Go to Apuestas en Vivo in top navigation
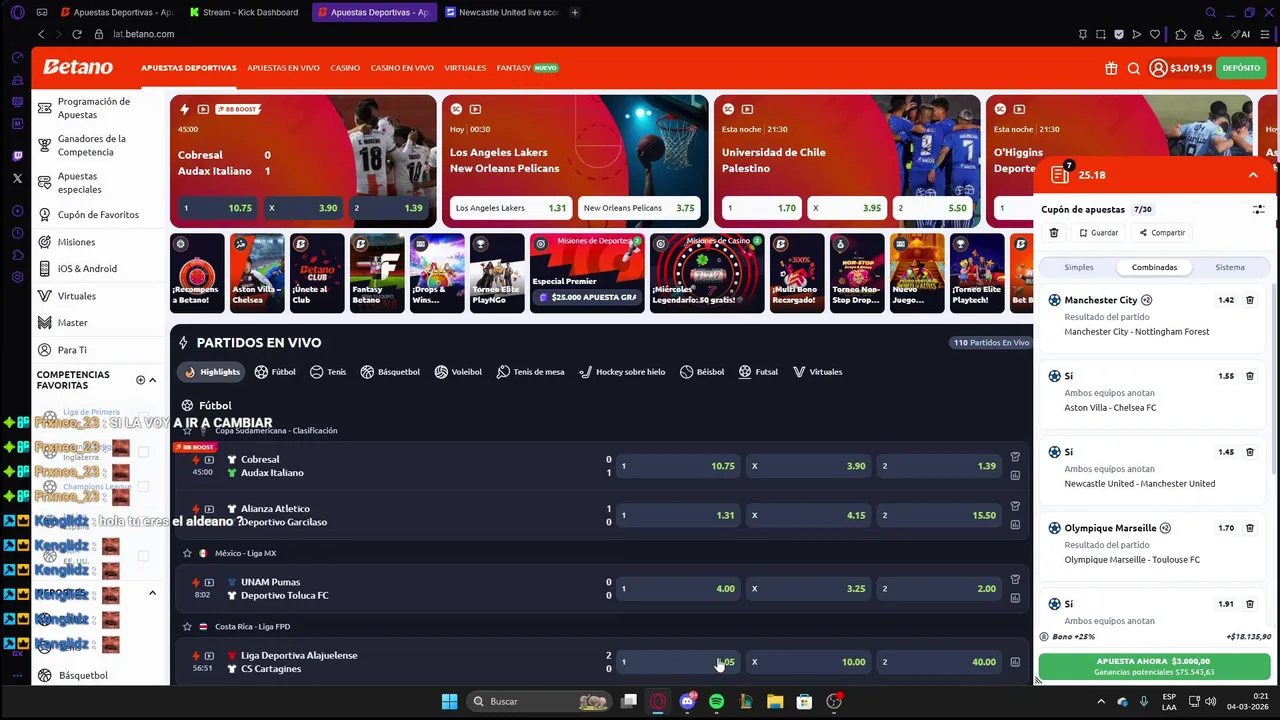Viewport: 1280px width, 720px height. tap(283, 68)
